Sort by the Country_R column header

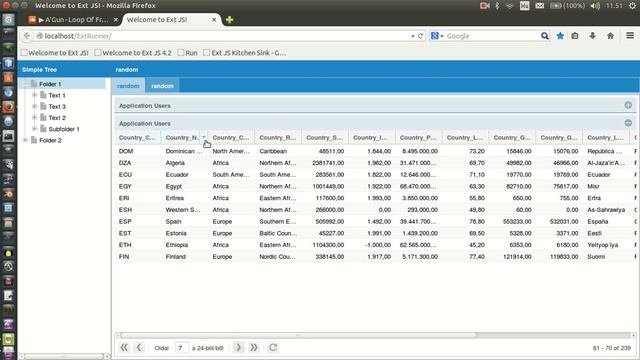[x=278, y=138]
